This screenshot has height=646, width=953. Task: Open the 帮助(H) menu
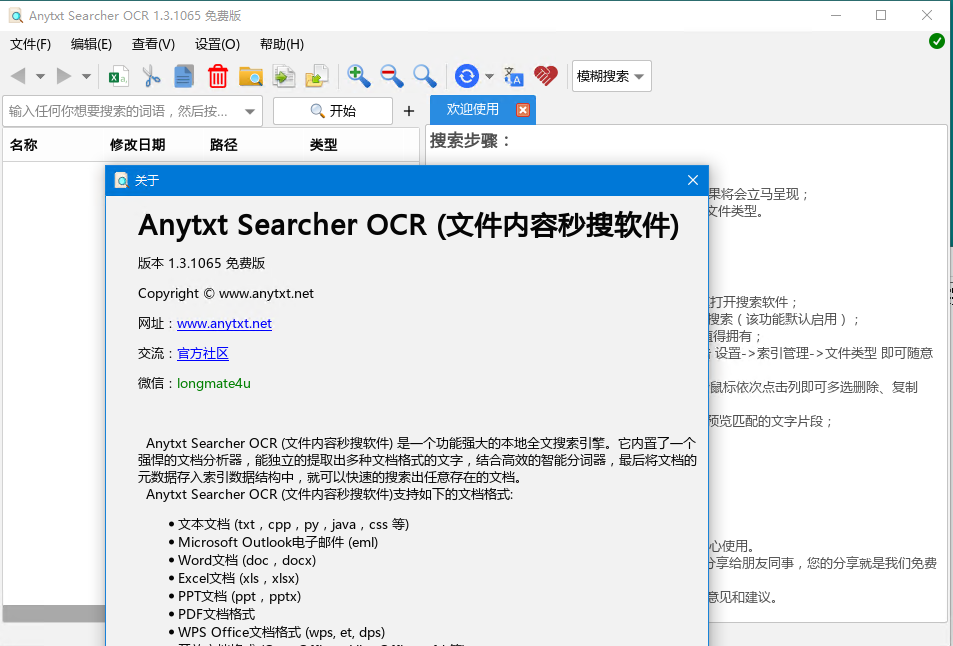(281, 44)
